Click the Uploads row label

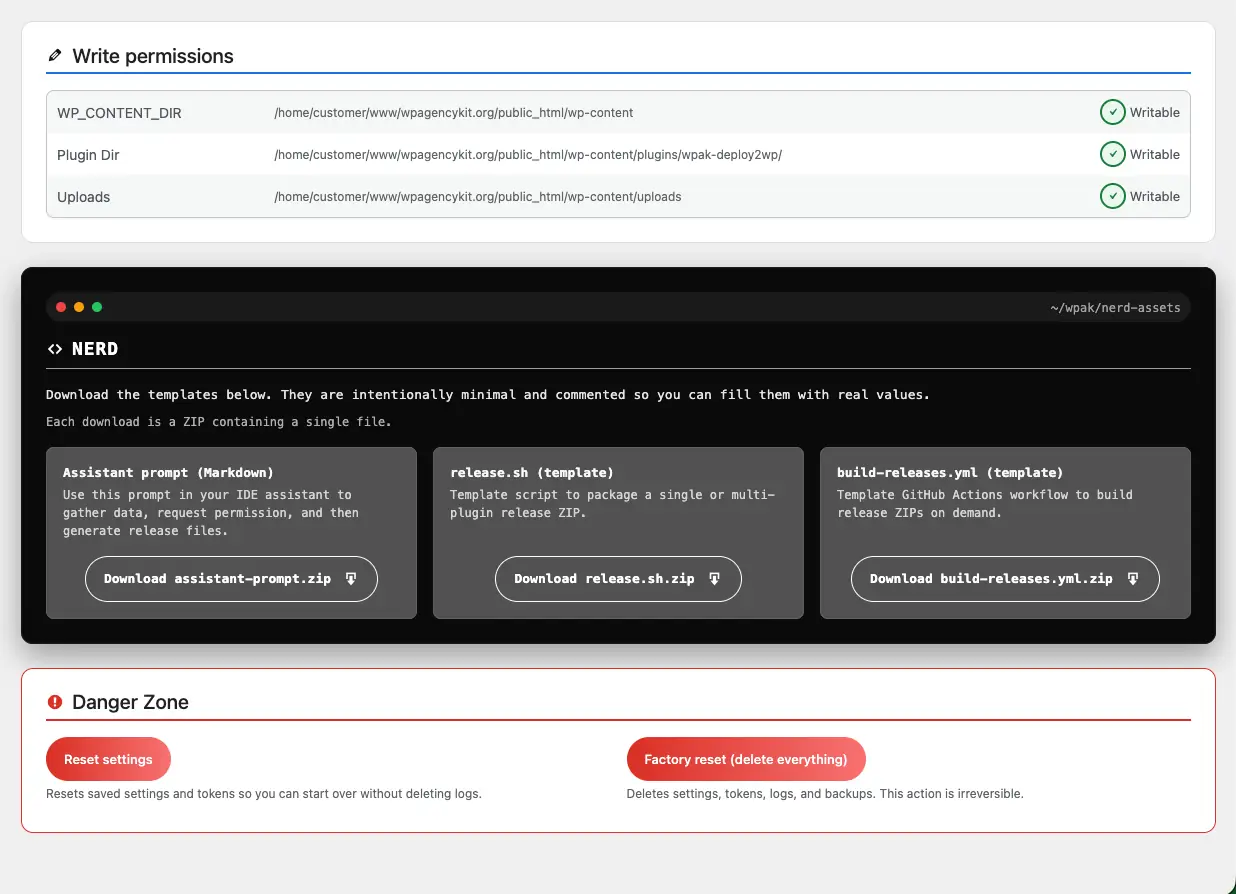click(83, 197)
